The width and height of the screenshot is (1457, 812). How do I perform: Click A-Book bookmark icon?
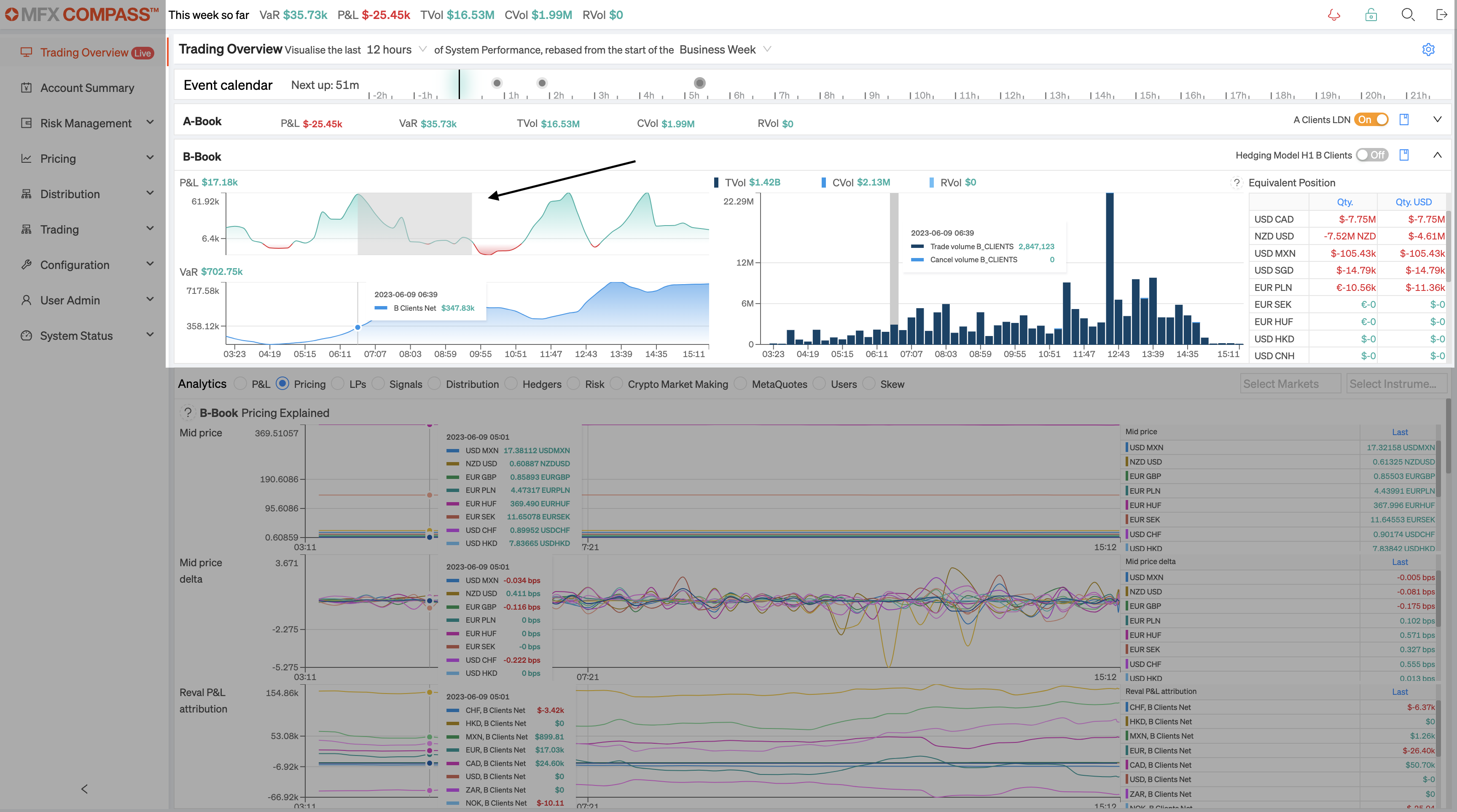(x=1404, y=119)
